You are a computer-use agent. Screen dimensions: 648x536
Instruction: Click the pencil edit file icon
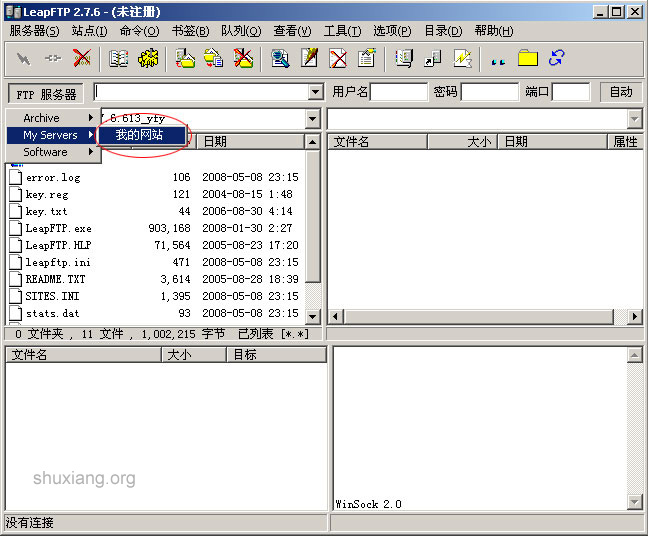pyautogui.click(x=309, y=58)
